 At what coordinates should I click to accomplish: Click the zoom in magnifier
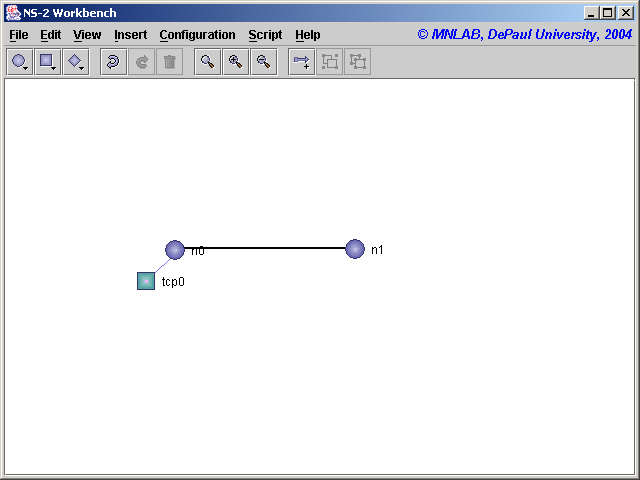236,62
